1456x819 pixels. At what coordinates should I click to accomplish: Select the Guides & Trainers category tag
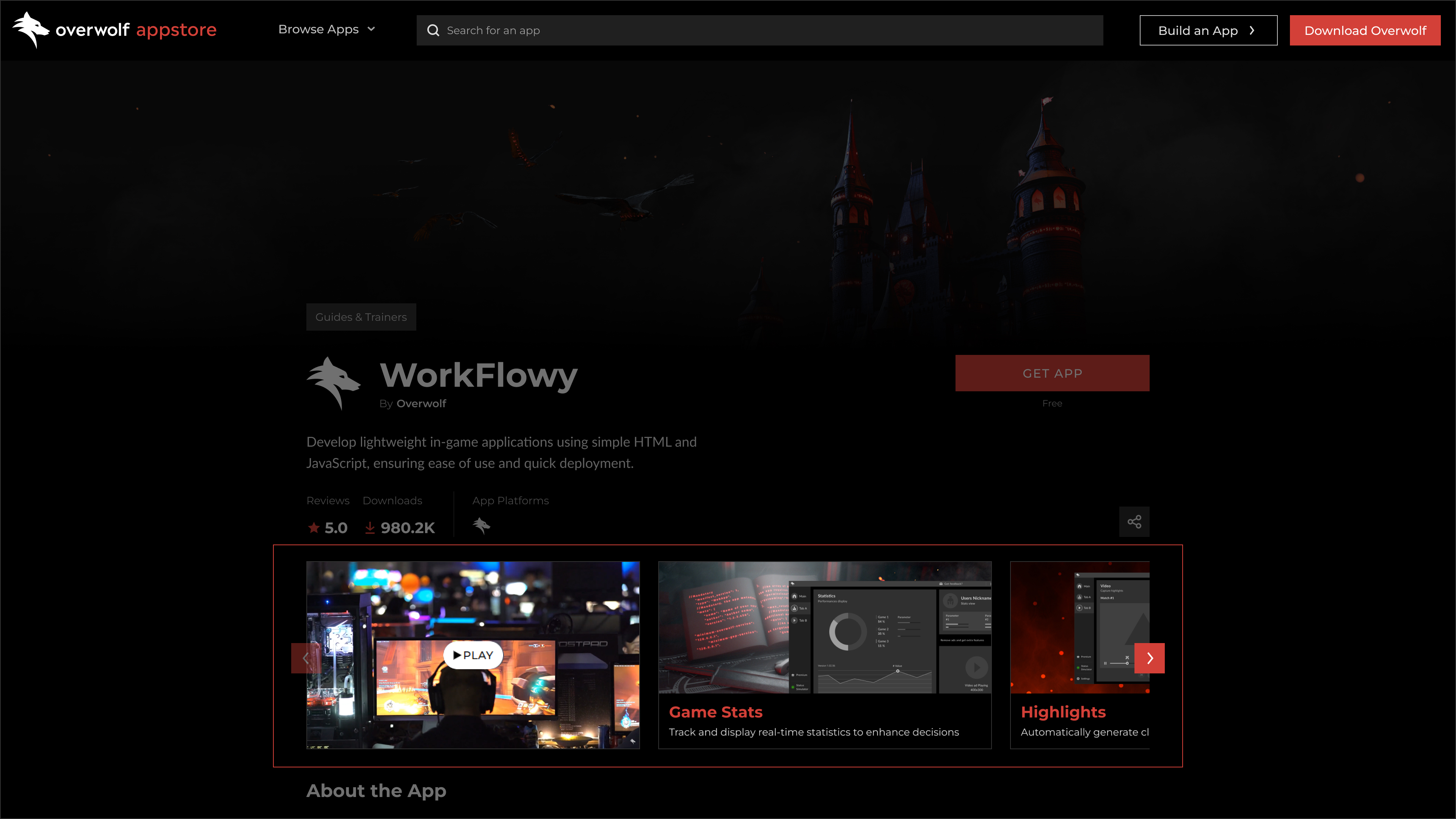point(361,317)
